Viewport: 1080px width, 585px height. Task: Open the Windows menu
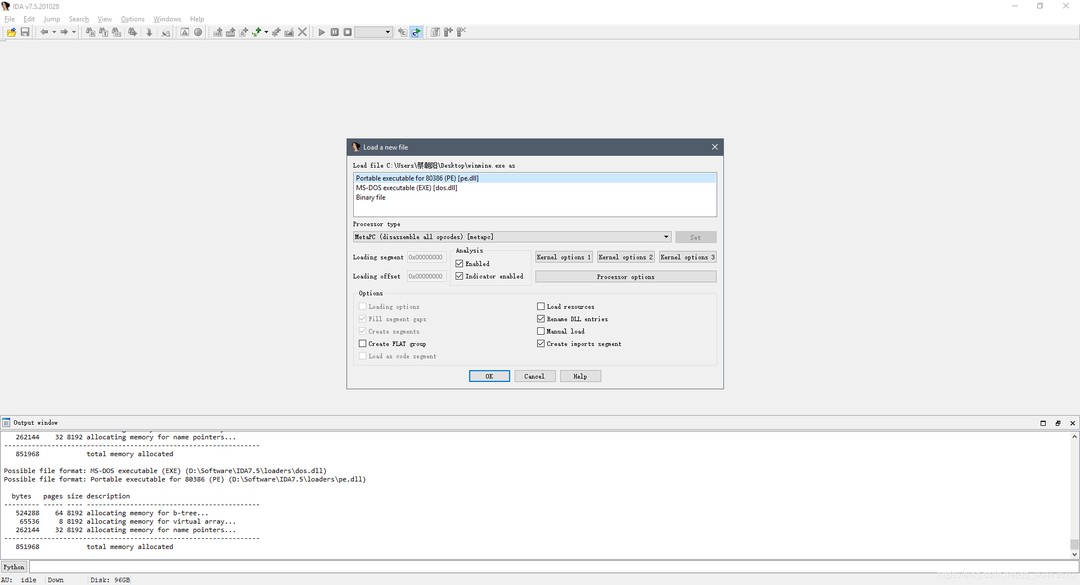coord(167,19)
